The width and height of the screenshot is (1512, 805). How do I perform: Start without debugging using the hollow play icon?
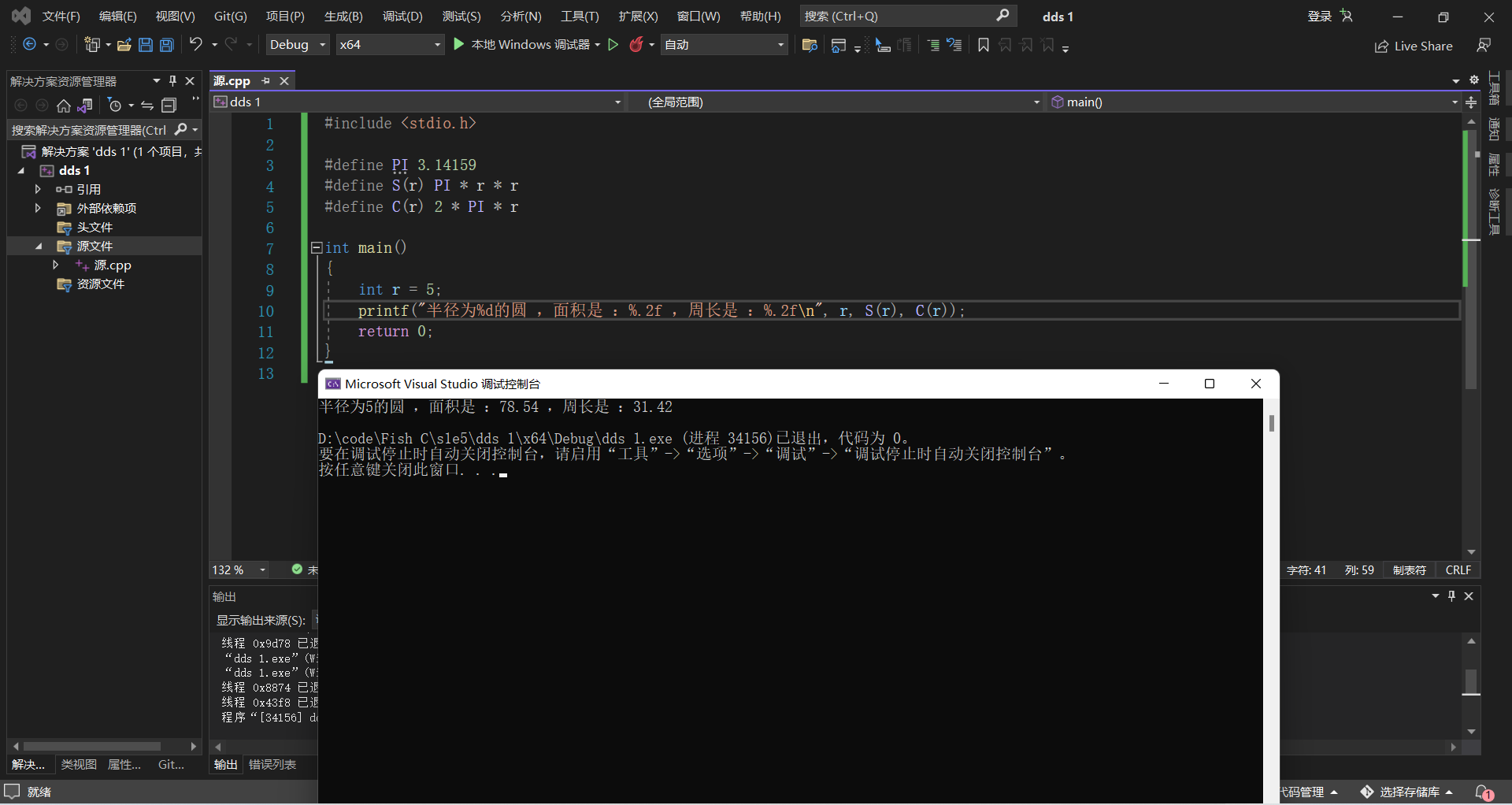click(x=613, y=45)
